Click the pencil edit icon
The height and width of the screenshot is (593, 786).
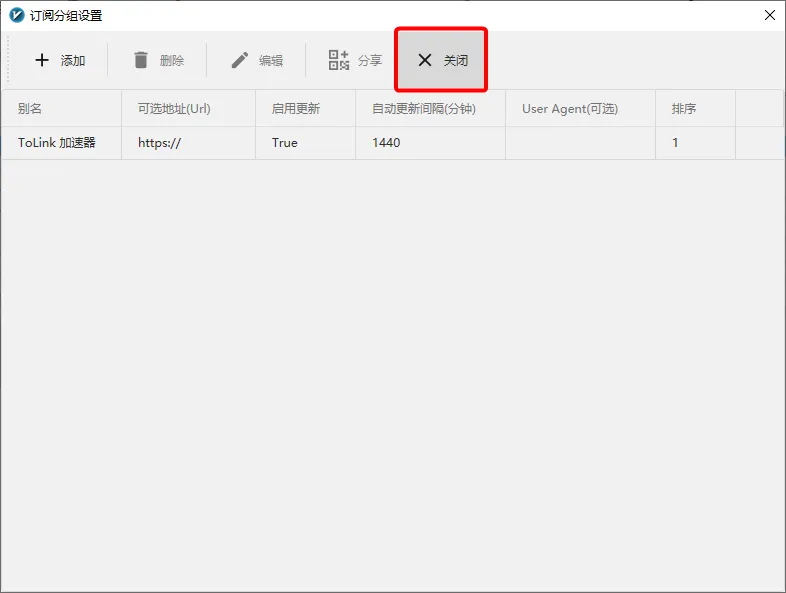click(240, 60)
